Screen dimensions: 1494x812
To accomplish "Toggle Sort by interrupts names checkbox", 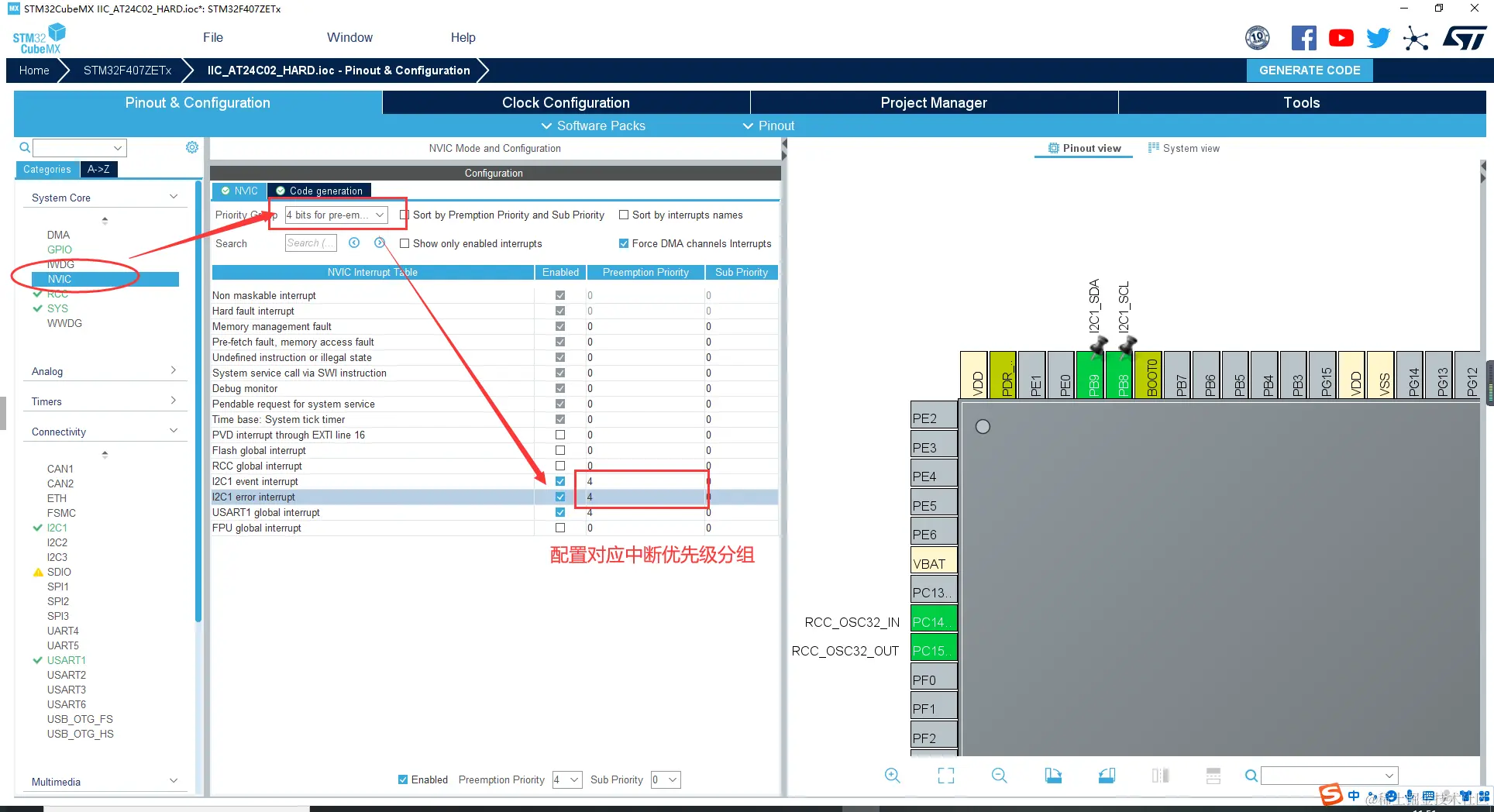I will tap(624, 215).
